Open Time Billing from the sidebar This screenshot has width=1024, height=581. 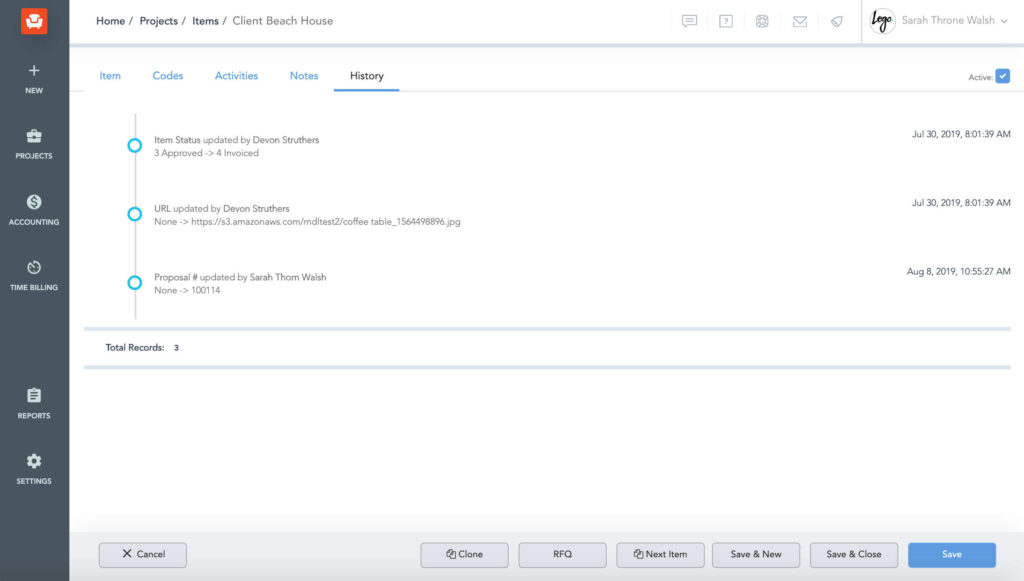[34, 267]
